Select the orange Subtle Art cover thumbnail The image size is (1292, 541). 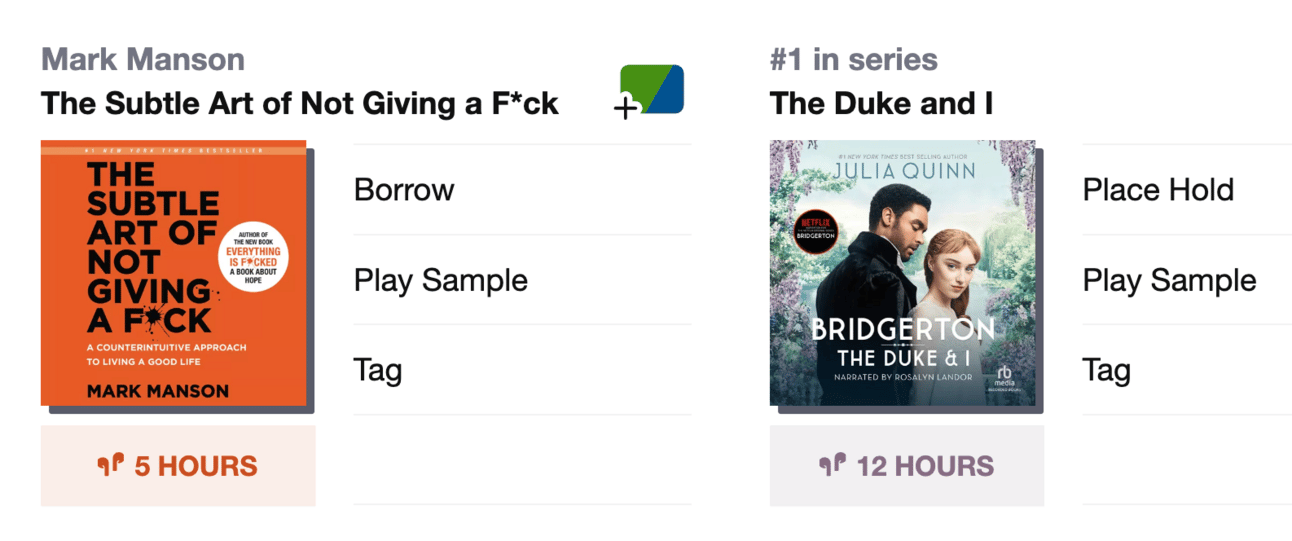[174, 273]
